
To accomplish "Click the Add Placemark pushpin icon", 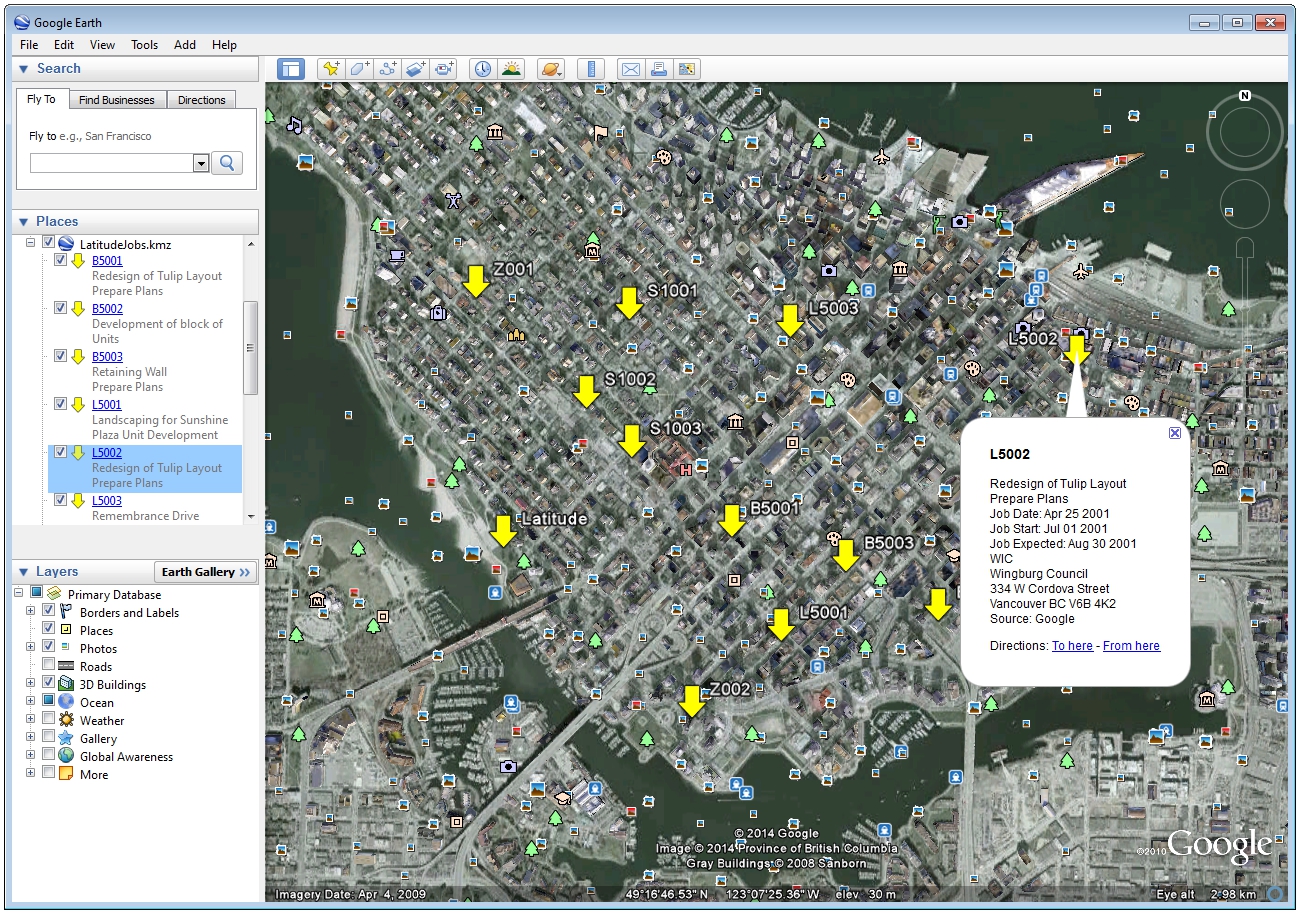I will (330, 69).
